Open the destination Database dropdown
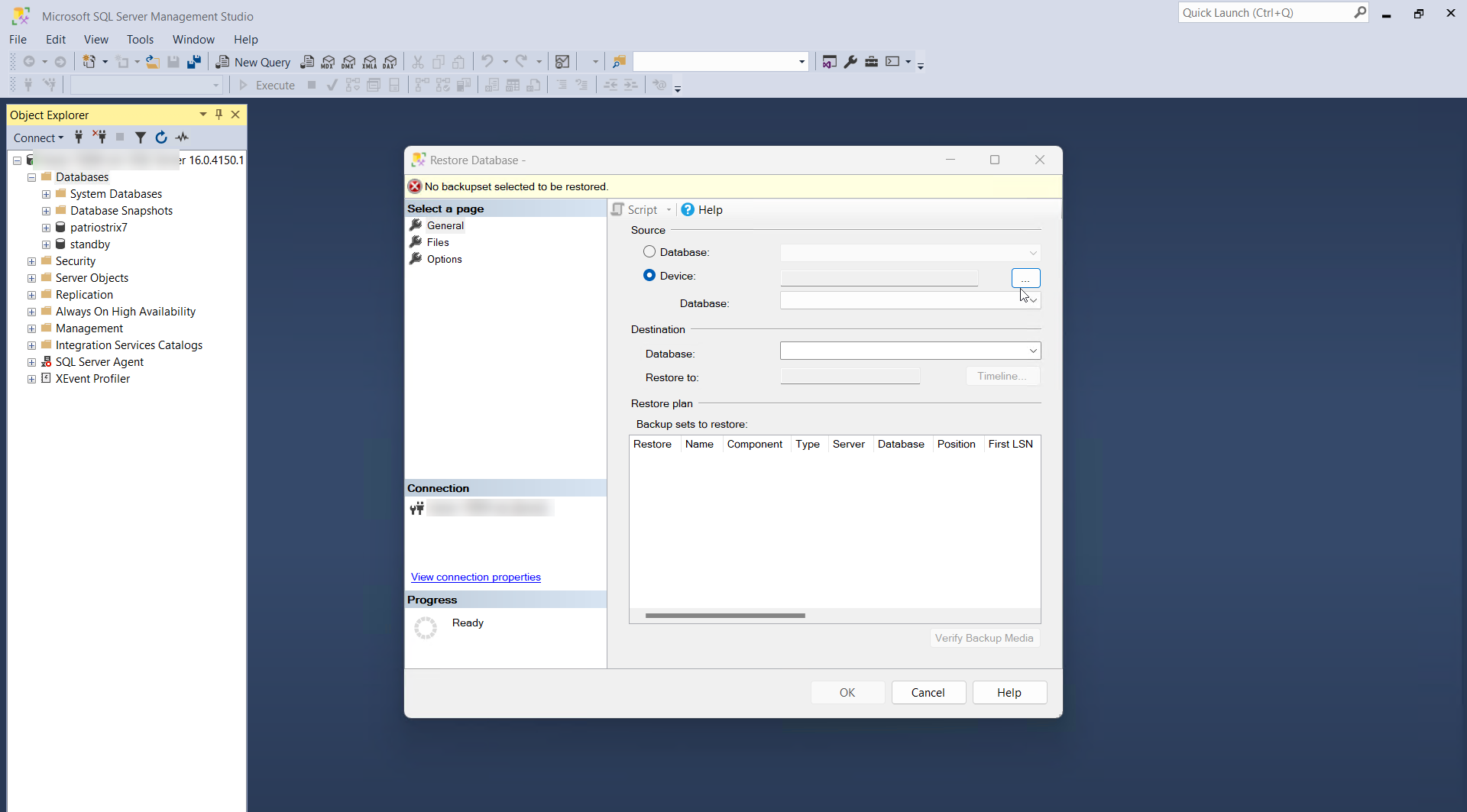1467x812 pixels. click(1033, 351)
